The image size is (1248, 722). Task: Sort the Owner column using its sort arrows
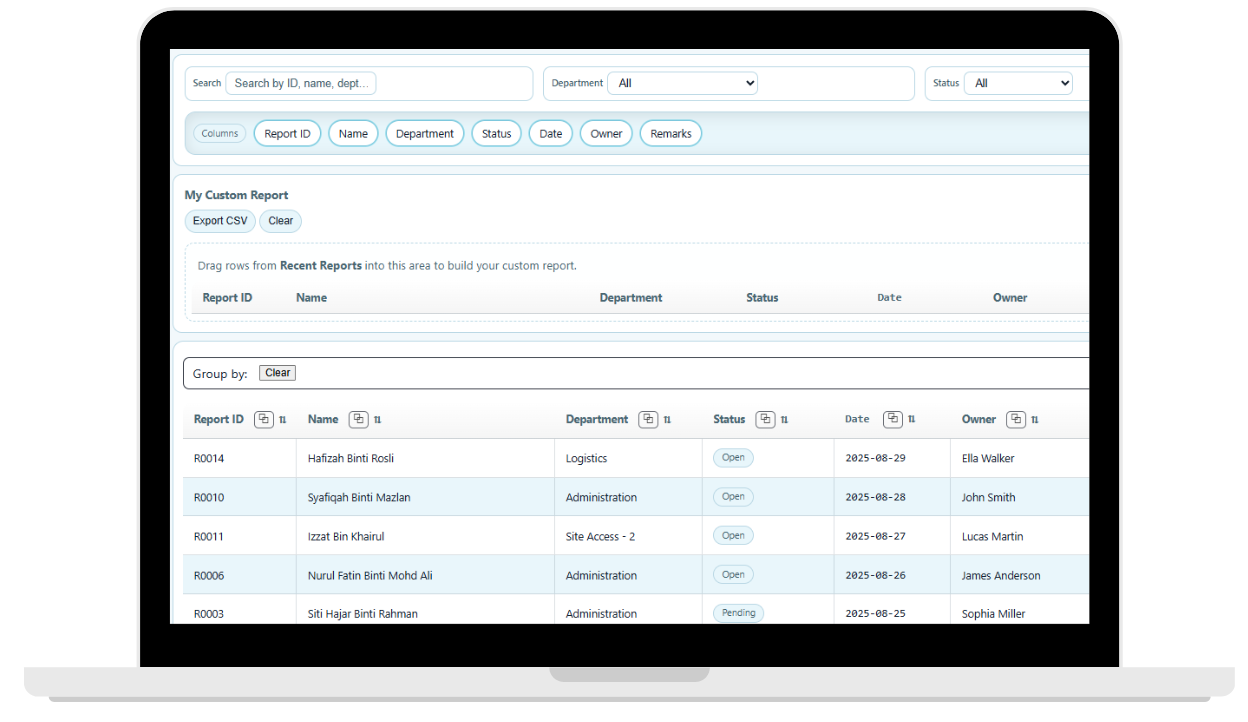1035,419
